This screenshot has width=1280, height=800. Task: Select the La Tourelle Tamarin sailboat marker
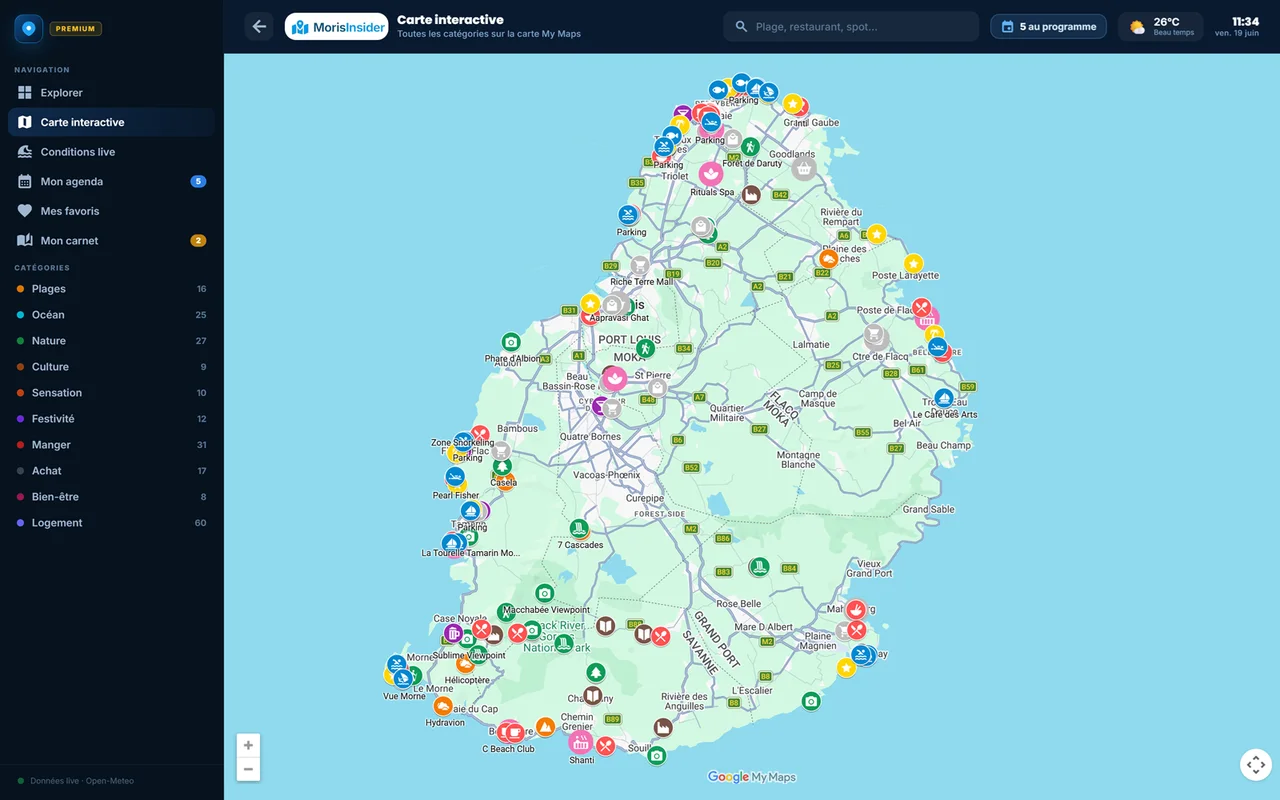tap(451, 543)
